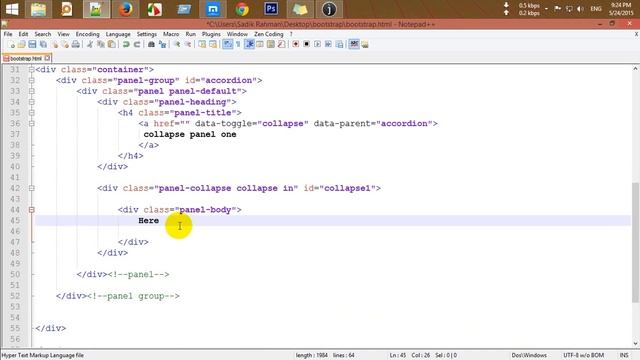Collapse the panel-body fold at line 44
The width and height of the screenshot is (640, 360).
pos(31,210)
